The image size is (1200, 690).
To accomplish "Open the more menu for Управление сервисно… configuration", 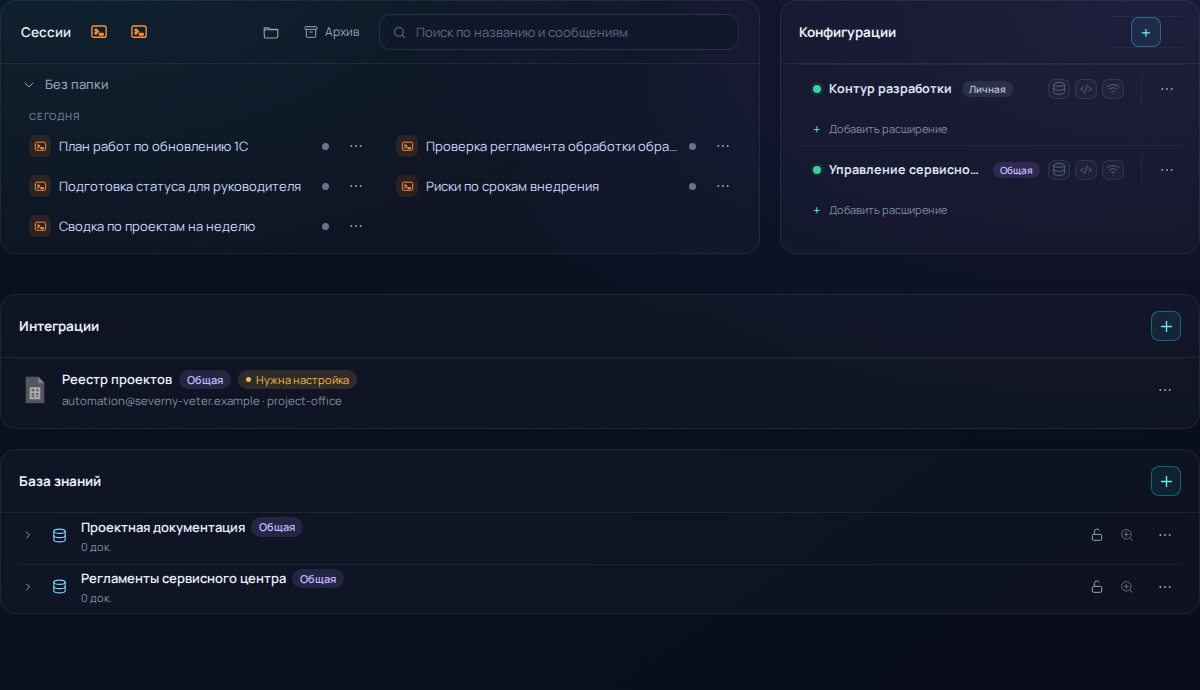I will tap(1167, 170).
